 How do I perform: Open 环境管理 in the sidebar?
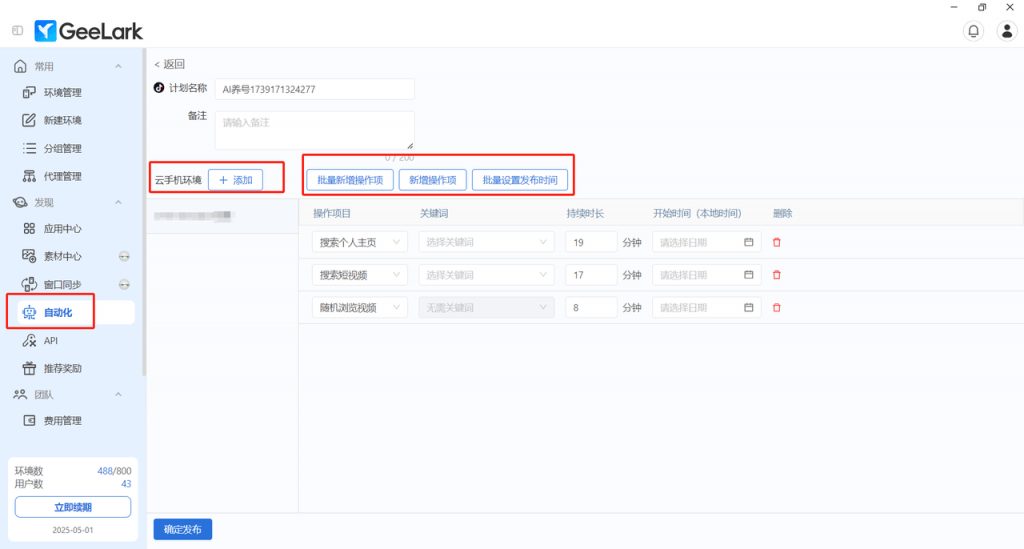[x=62, y=93]
